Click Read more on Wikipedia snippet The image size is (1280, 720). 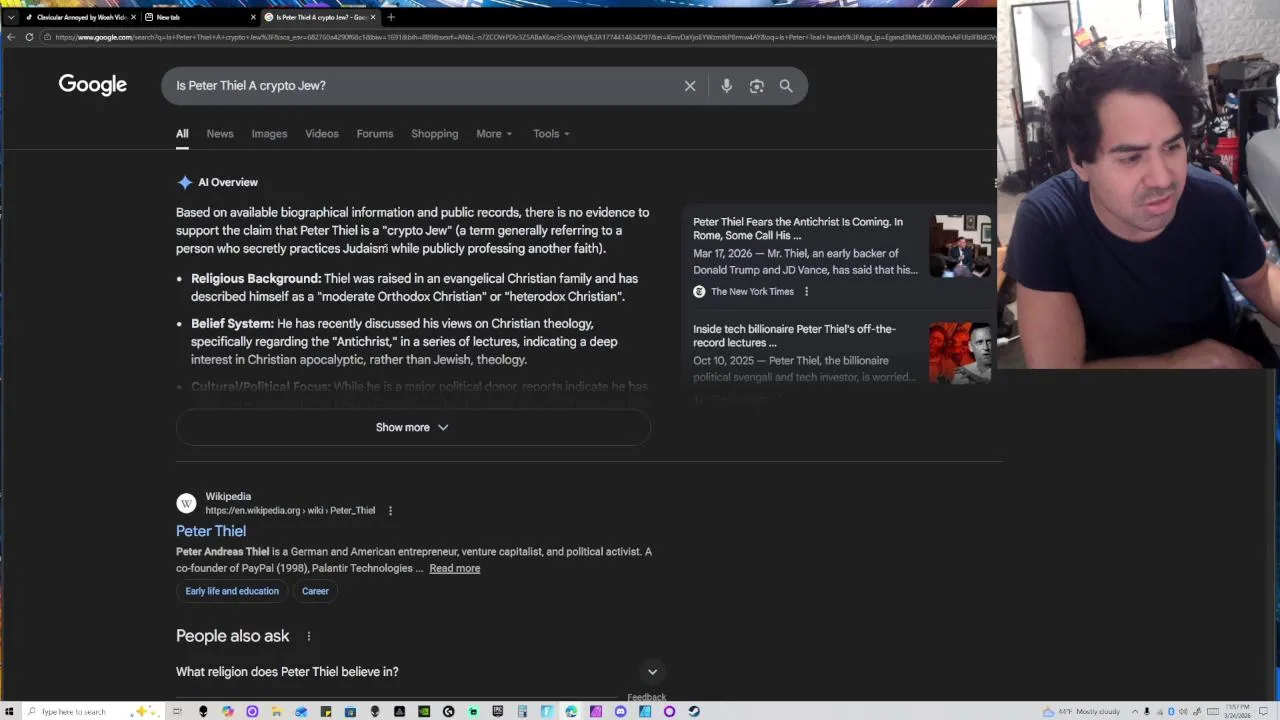click(455, 569)
